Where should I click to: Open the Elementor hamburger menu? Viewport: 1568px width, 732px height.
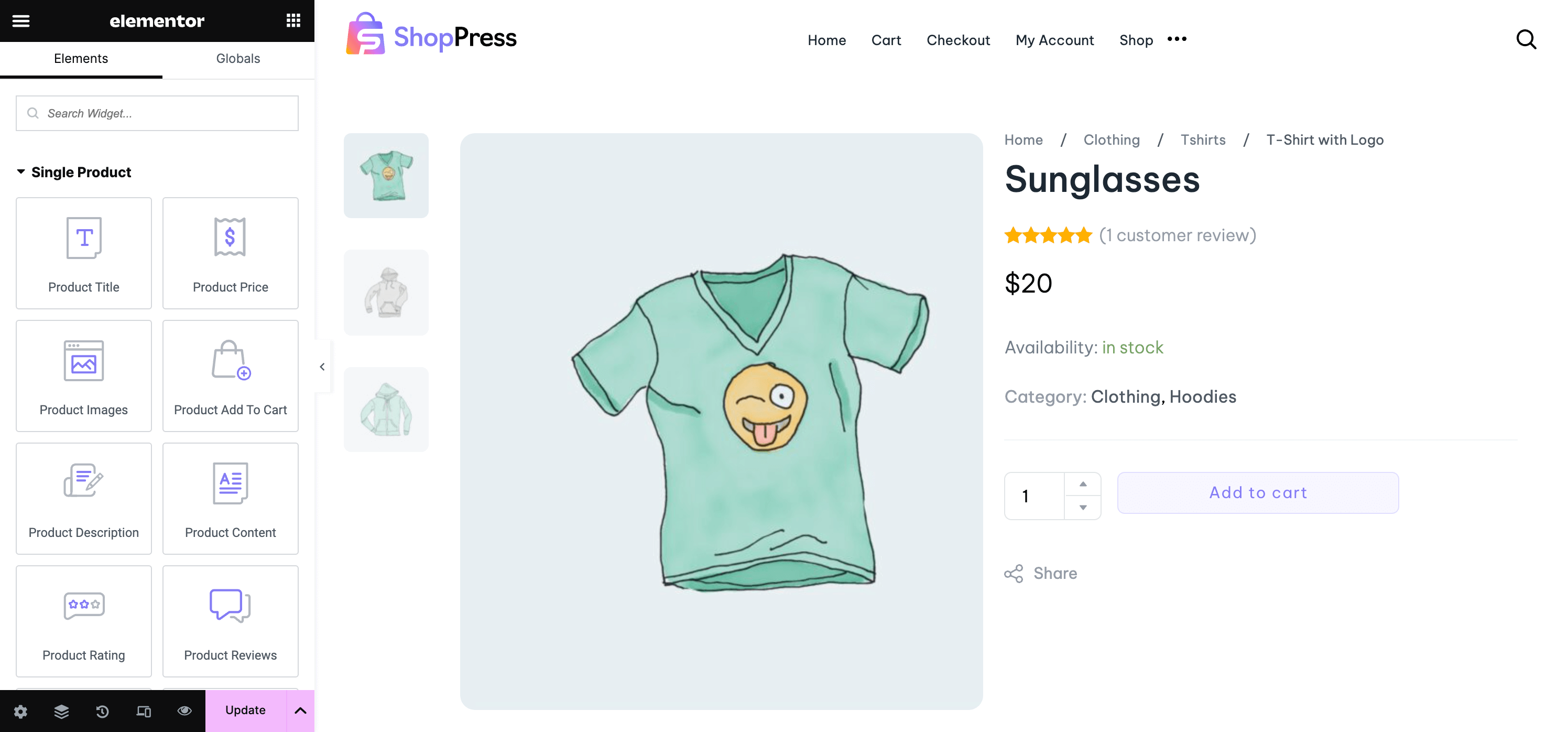(x=20, y=20)
